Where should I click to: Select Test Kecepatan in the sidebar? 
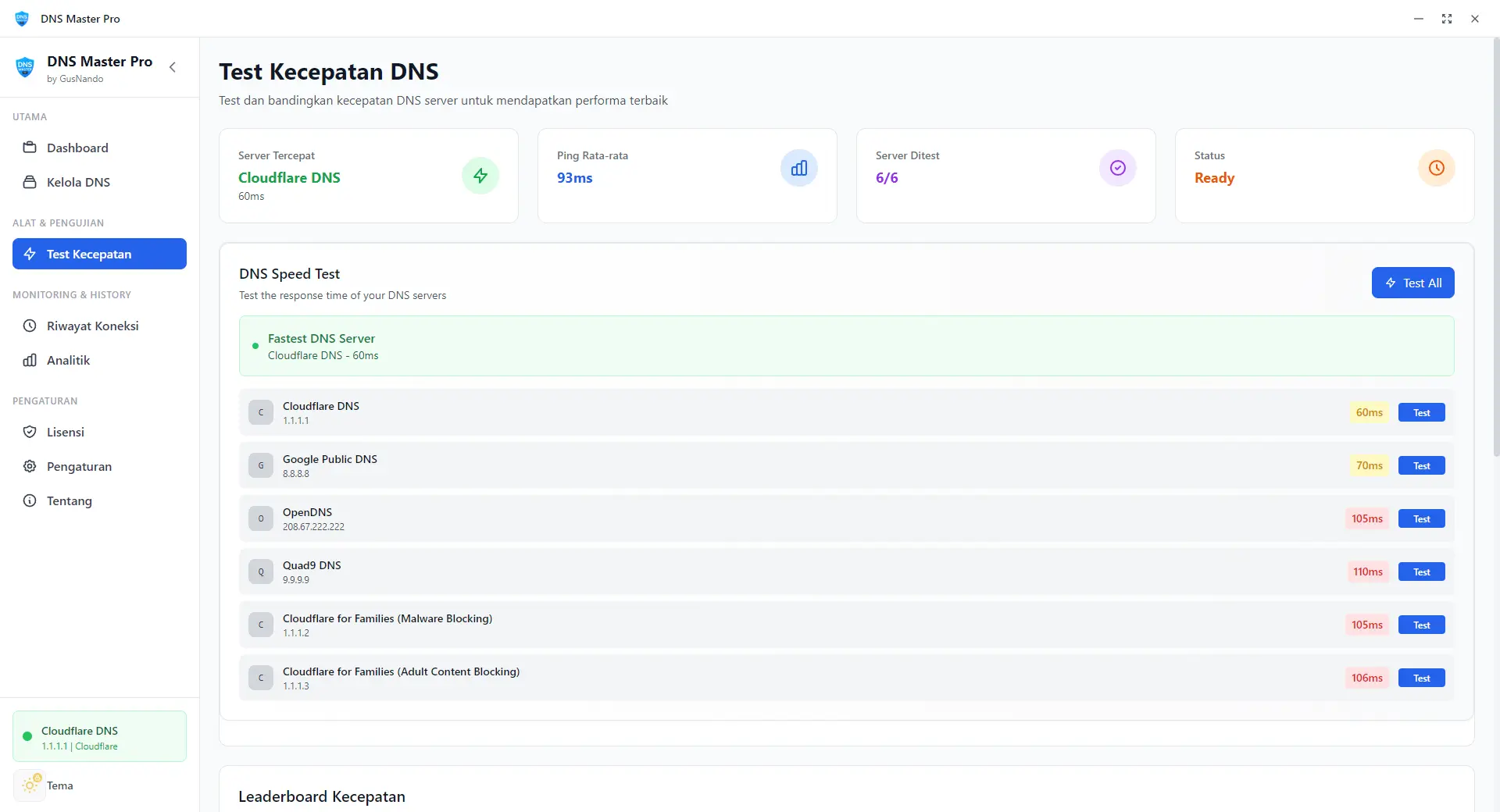point(99,254)
